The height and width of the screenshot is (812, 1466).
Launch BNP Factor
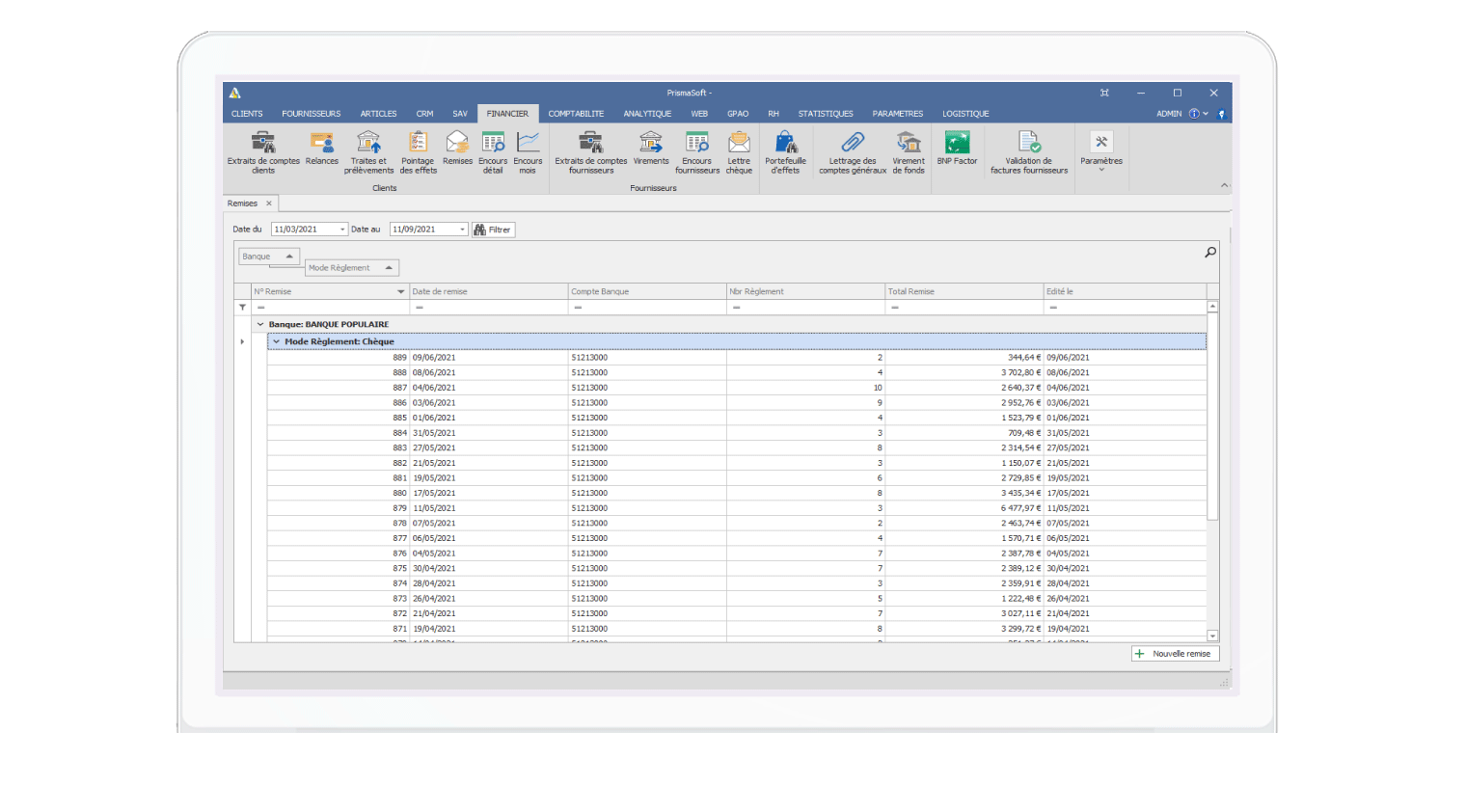pyautogui.click(x=957, y=149)
